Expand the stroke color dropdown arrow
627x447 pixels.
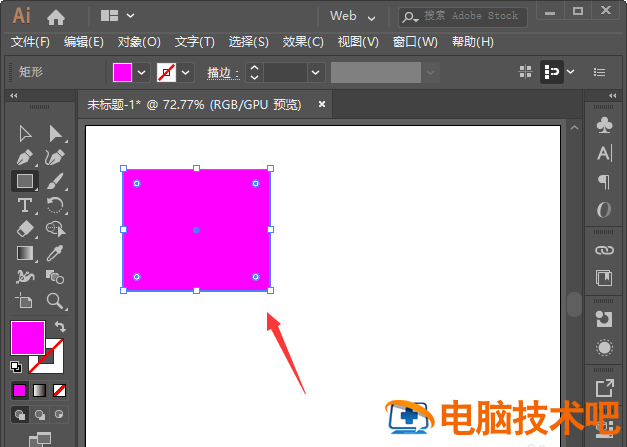[x=186, y=72]
